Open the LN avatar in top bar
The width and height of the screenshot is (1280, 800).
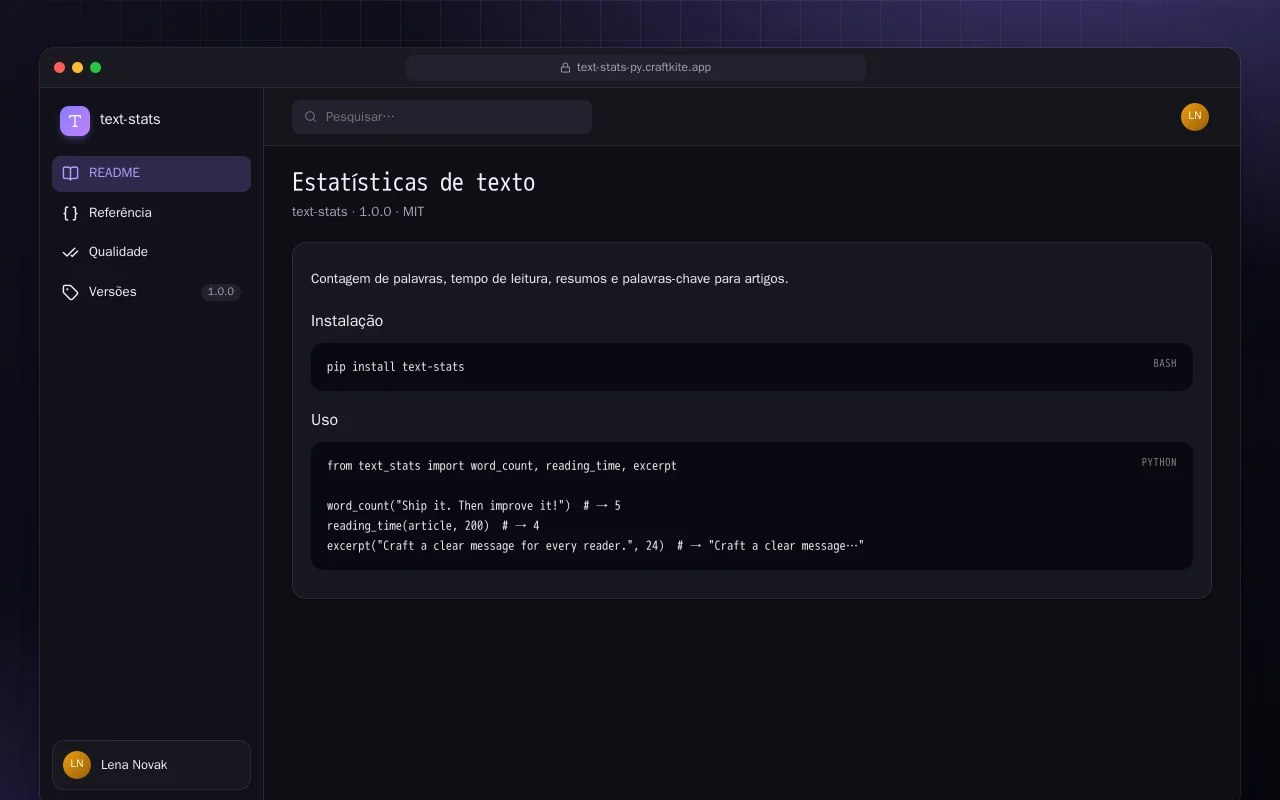pyautogui.click(x=1195, y=117)
